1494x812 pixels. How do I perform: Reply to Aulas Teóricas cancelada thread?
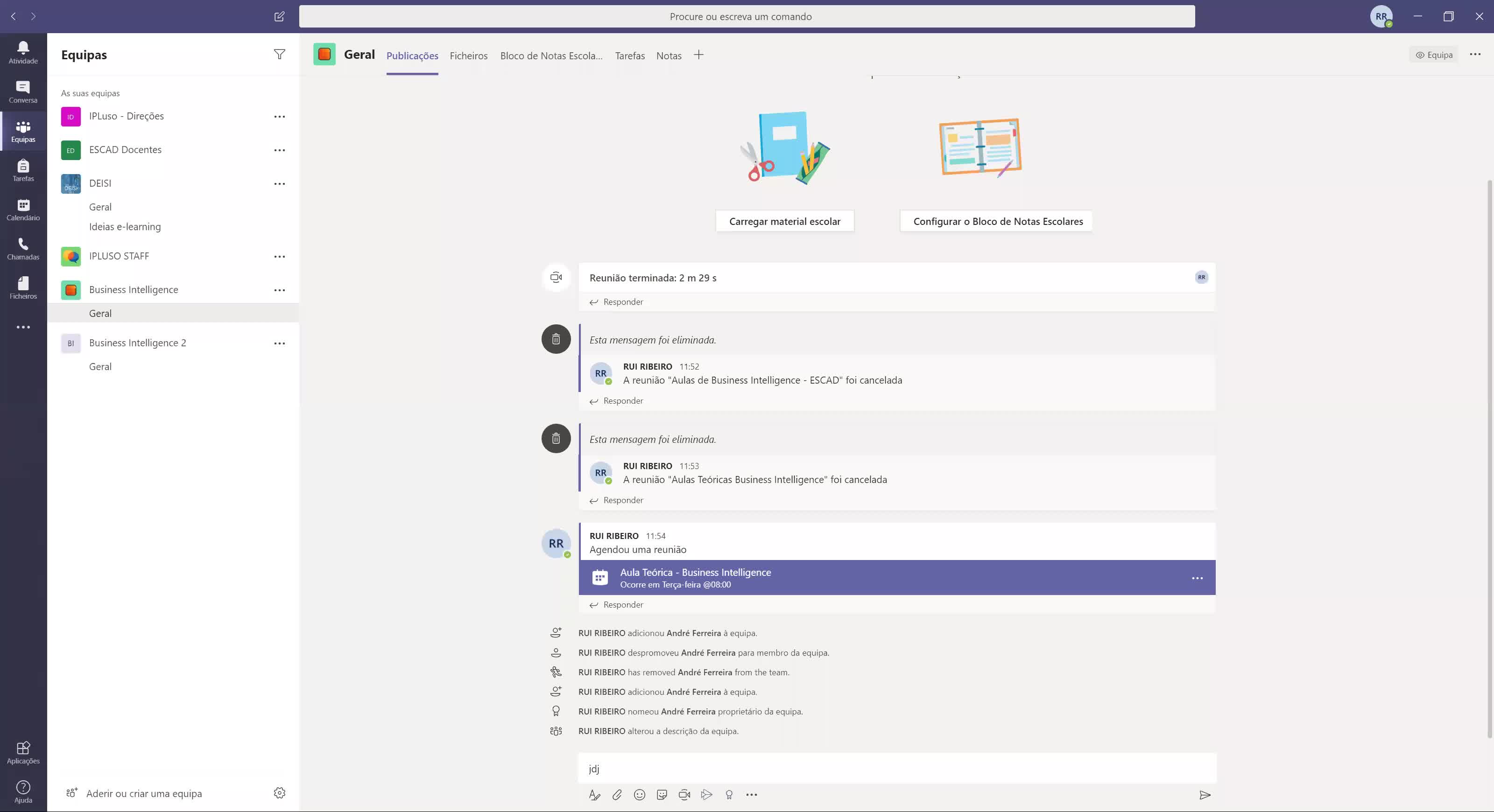(616, 500)
